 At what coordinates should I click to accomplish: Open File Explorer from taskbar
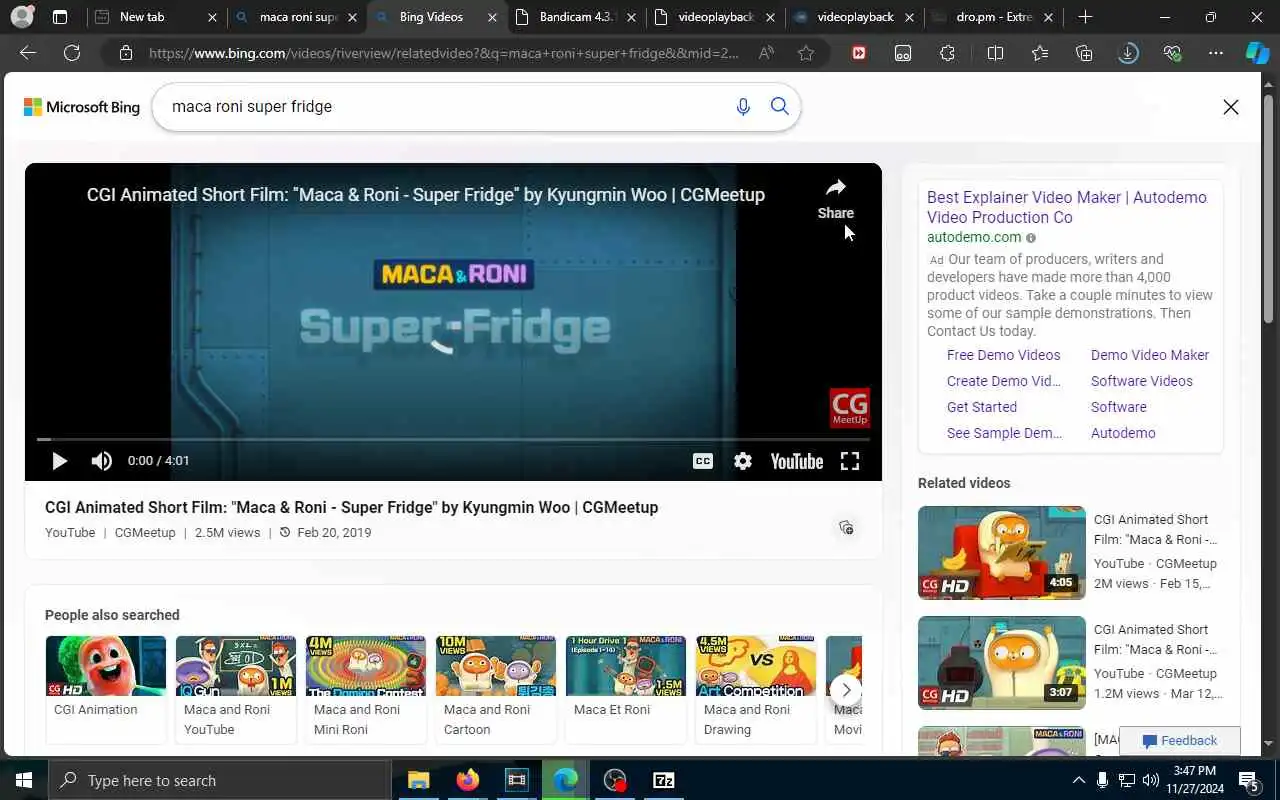click(x=418, y=780)
